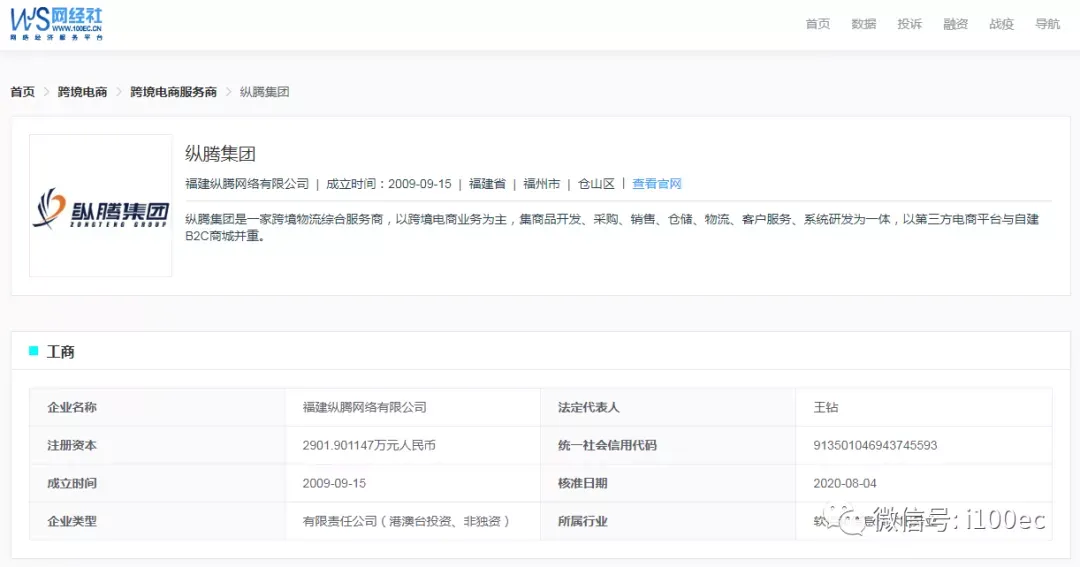Open the 数据 navigation menu item
The height and width of the screenshot is (567, 1080).
coord(864,24)
